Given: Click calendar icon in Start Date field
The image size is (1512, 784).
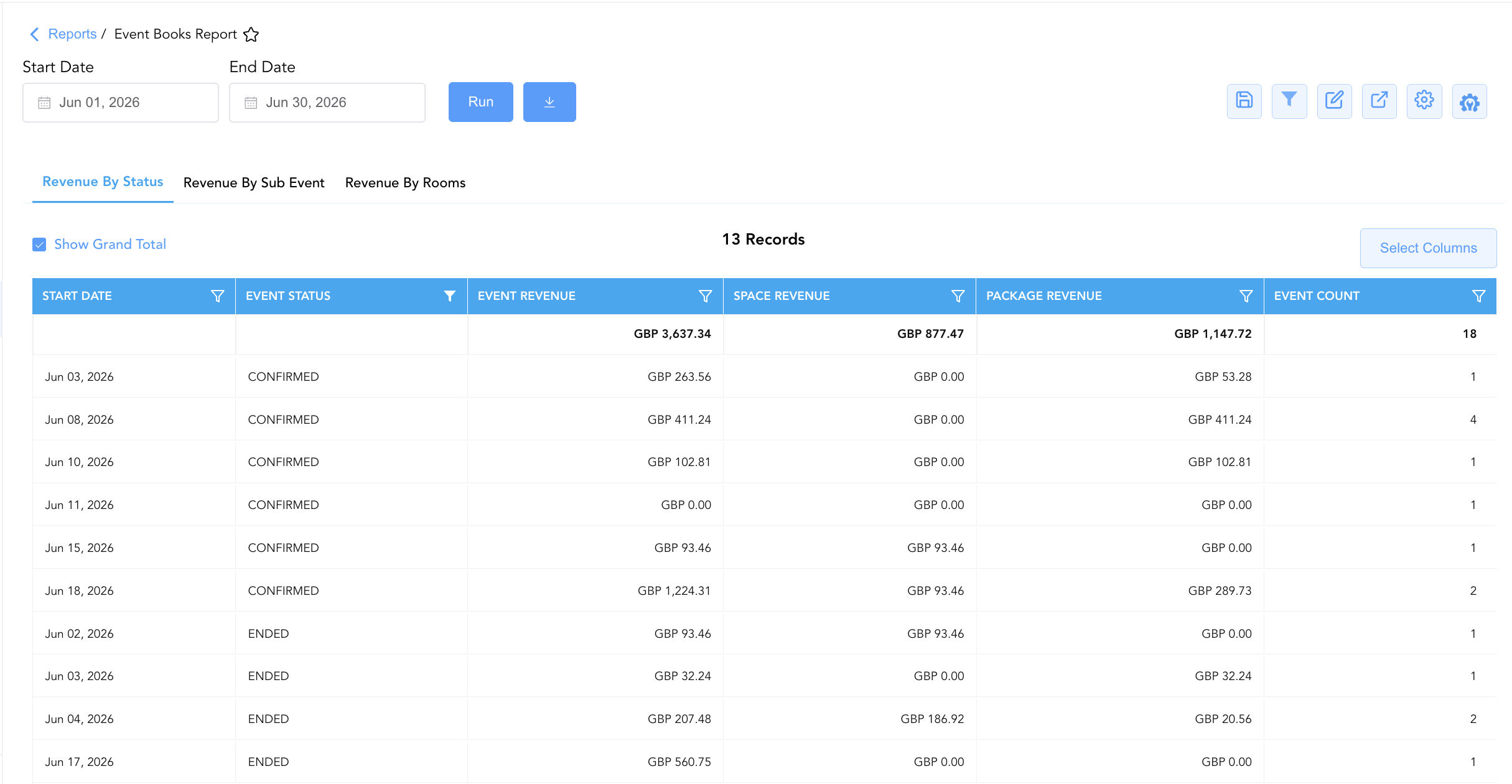Looking at the screenshot, I should (44, 103).
